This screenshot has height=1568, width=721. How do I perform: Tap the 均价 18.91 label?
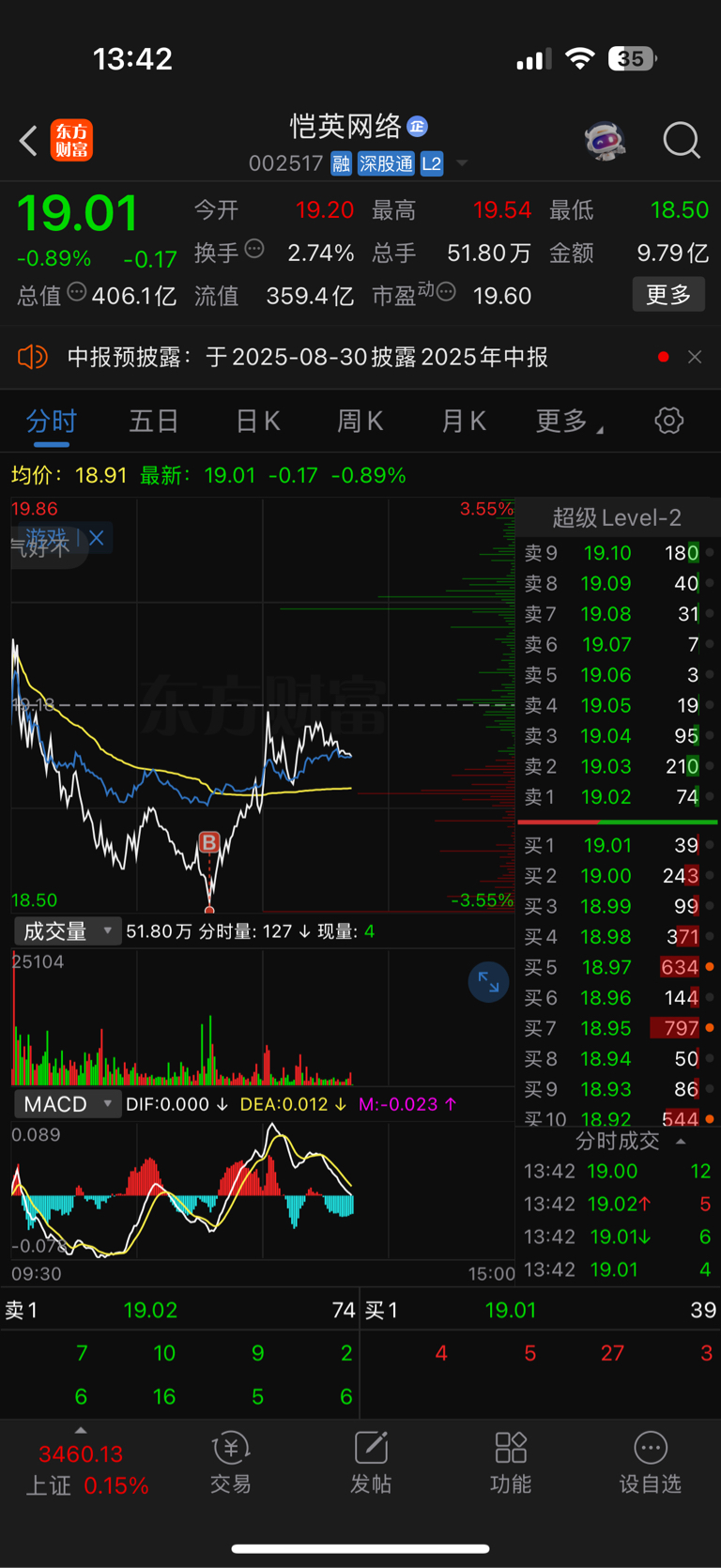pyautogui.click(x=69, y=475)
